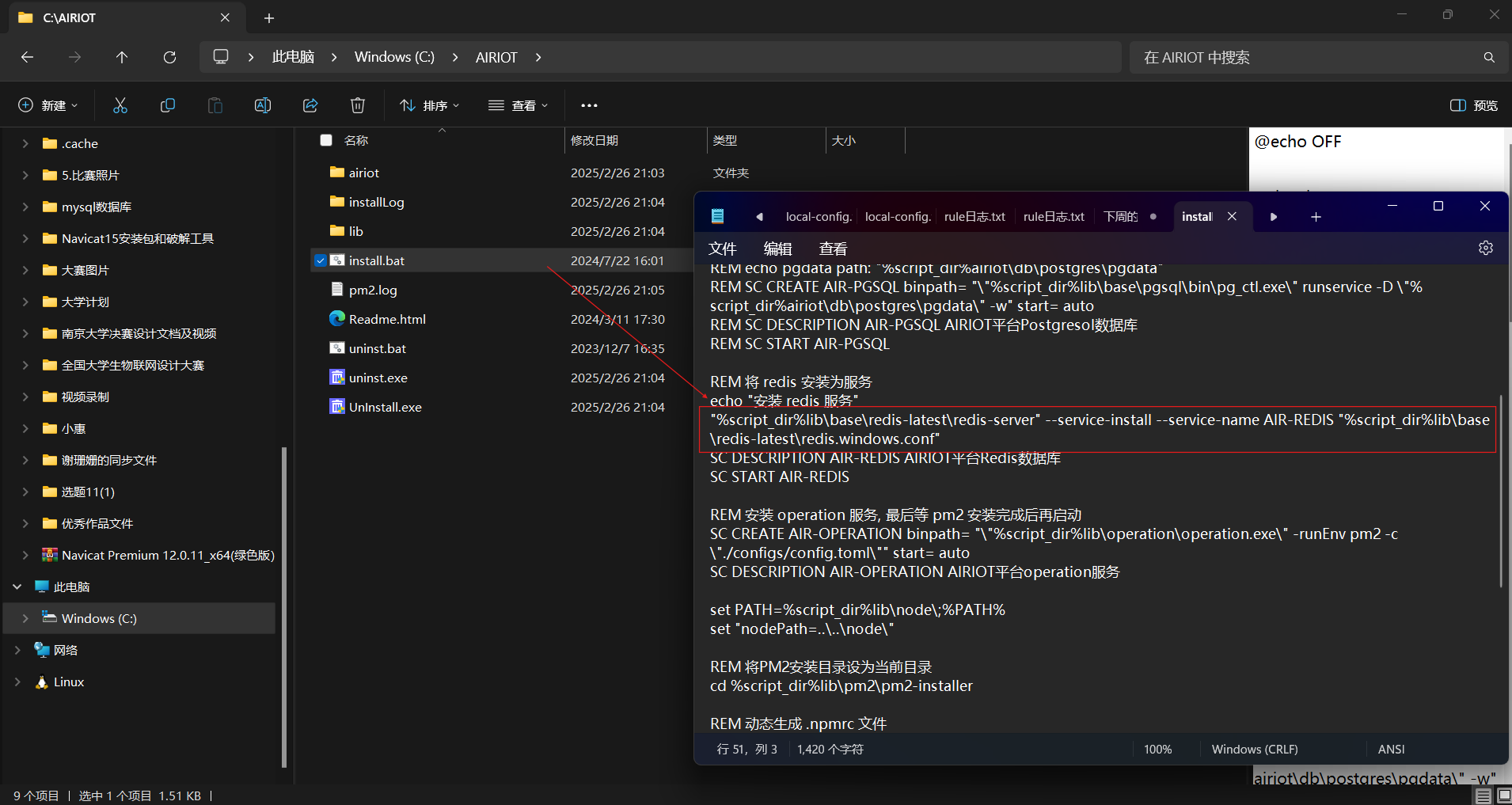This screenshot has height=805, width=1512.
Task: Click the Copy icon in Explorer toolbar
Action: pos(168,105)
